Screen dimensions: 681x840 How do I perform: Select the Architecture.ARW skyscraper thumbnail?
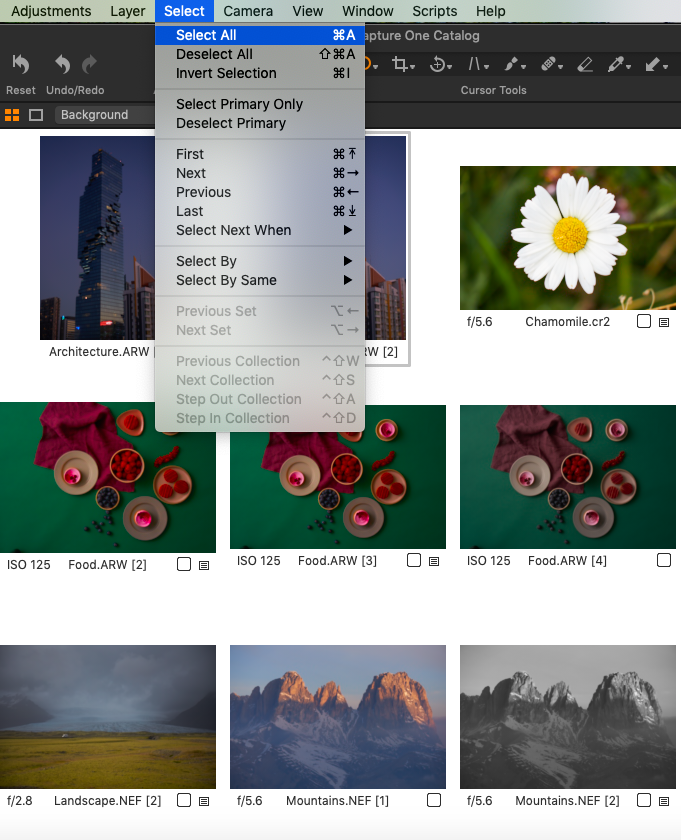[98, 238]
